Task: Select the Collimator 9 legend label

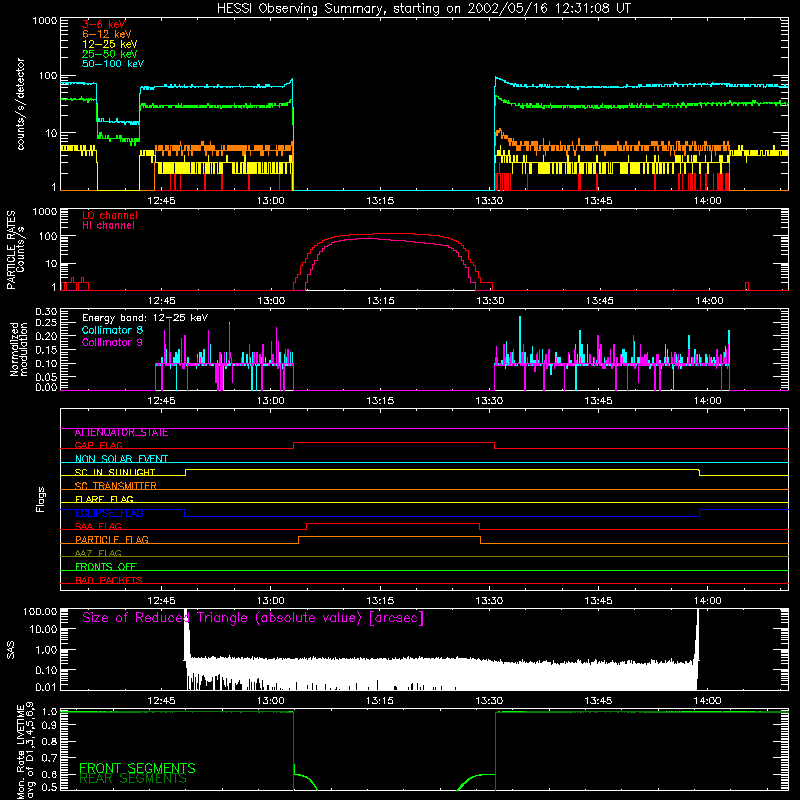Action: 113,342
